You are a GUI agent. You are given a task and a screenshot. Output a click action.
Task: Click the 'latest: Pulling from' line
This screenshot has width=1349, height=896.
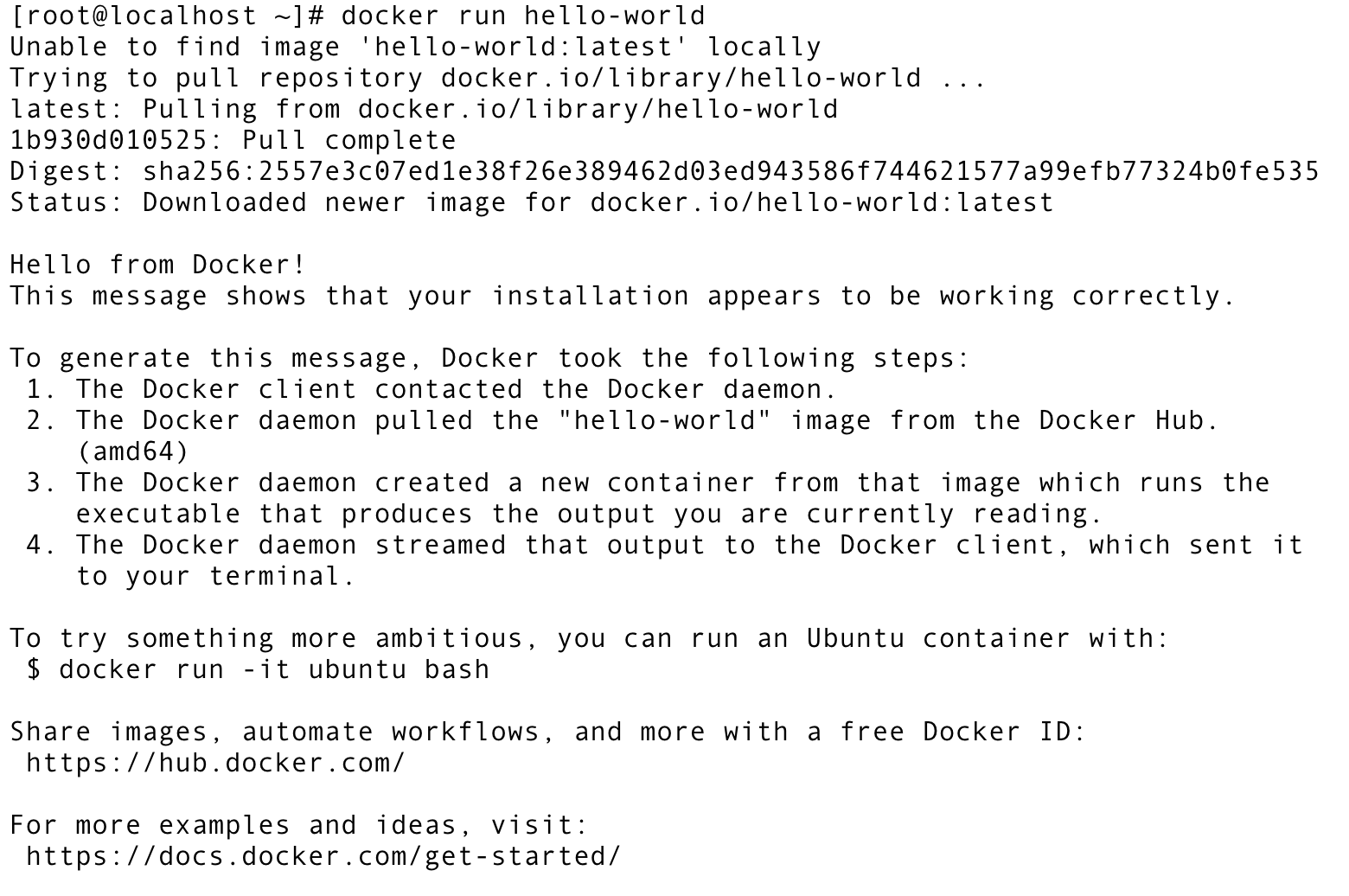(424, 110)
